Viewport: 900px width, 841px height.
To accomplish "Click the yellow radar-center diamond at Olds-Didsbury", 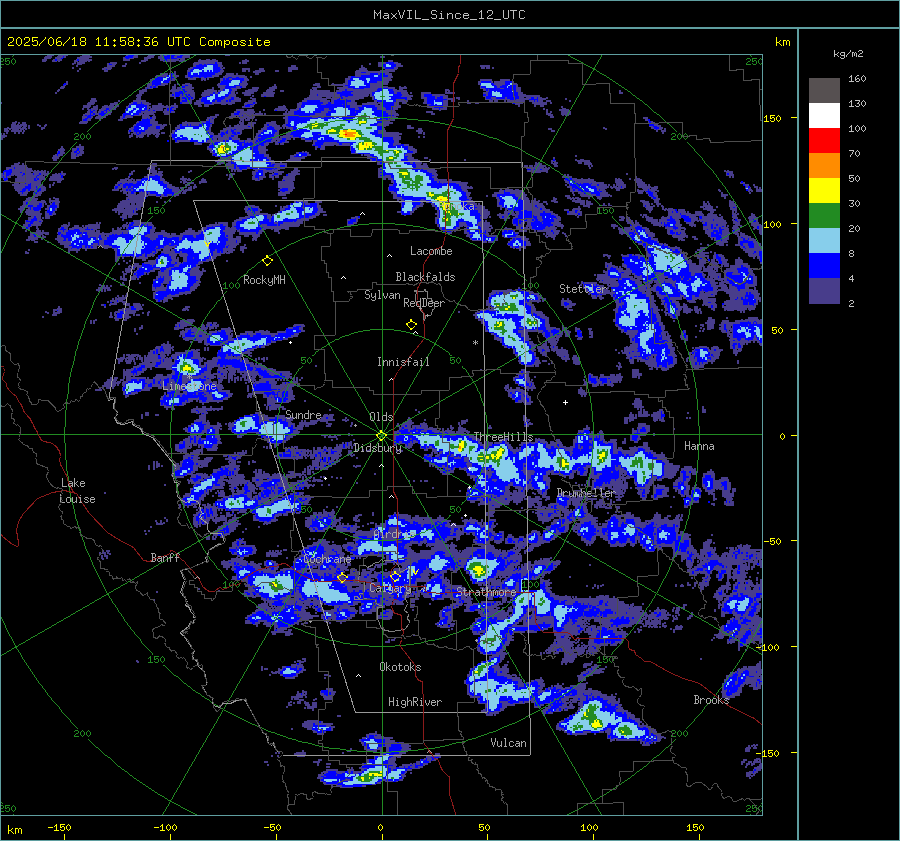I will 382,436.
